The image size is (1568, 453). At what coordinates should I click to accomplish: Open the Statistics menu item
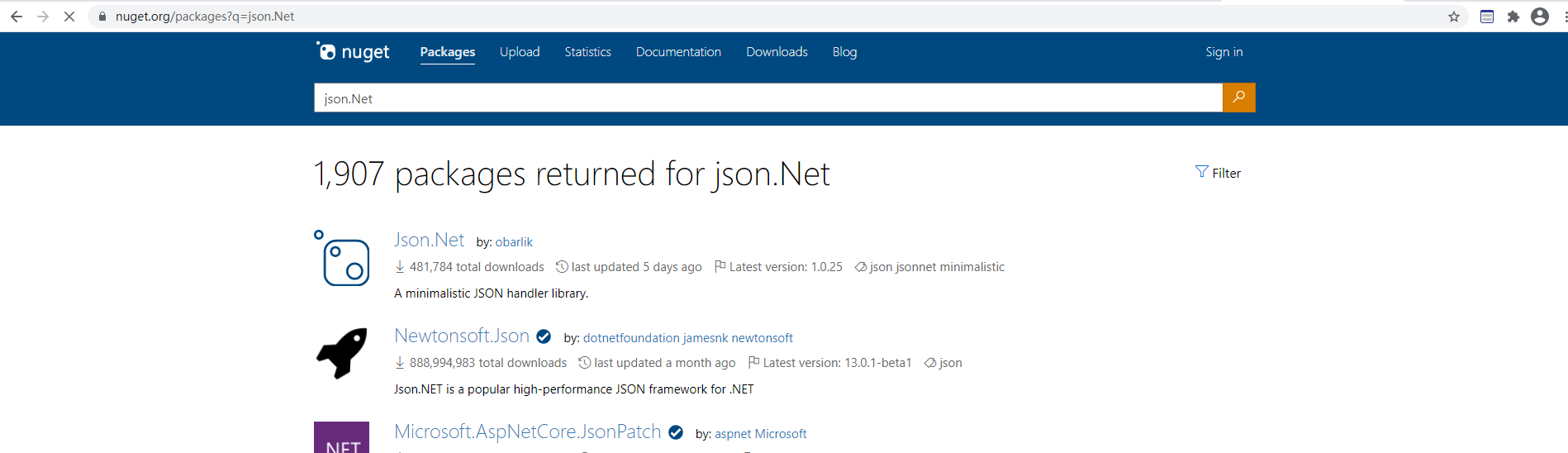(x=587, y=52)
